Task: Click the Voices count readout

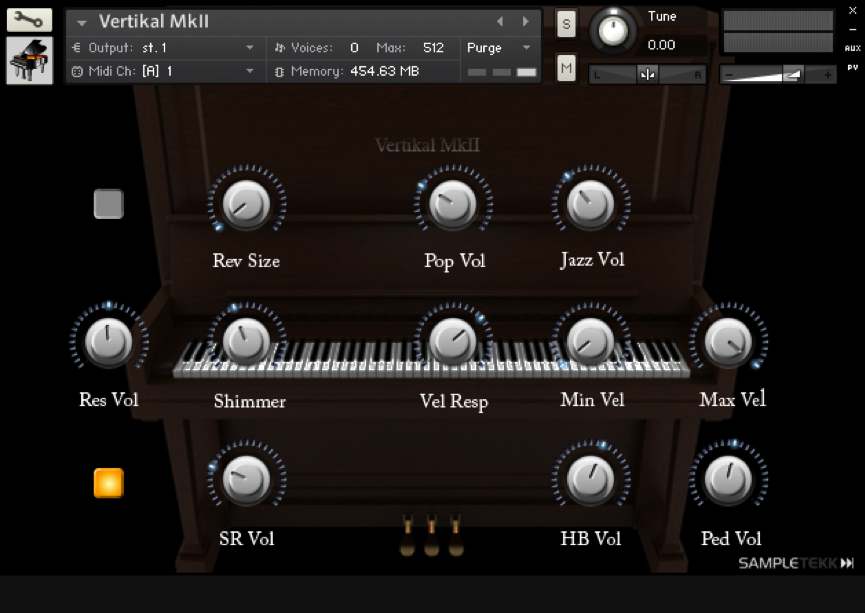Action: click(x=354, y=48)
